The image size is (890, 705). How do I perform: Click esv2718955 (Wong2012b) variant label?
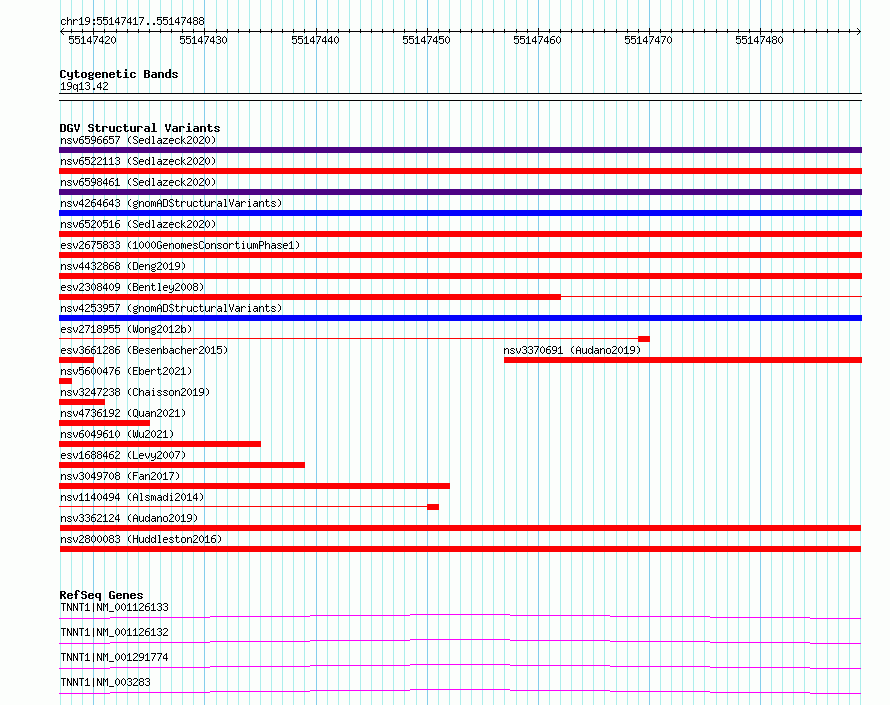point(126,329)
